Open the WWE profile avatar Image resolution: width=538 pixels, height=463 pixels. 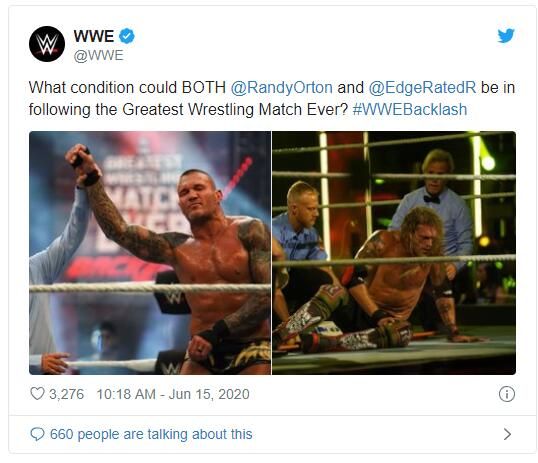(47, 44)
